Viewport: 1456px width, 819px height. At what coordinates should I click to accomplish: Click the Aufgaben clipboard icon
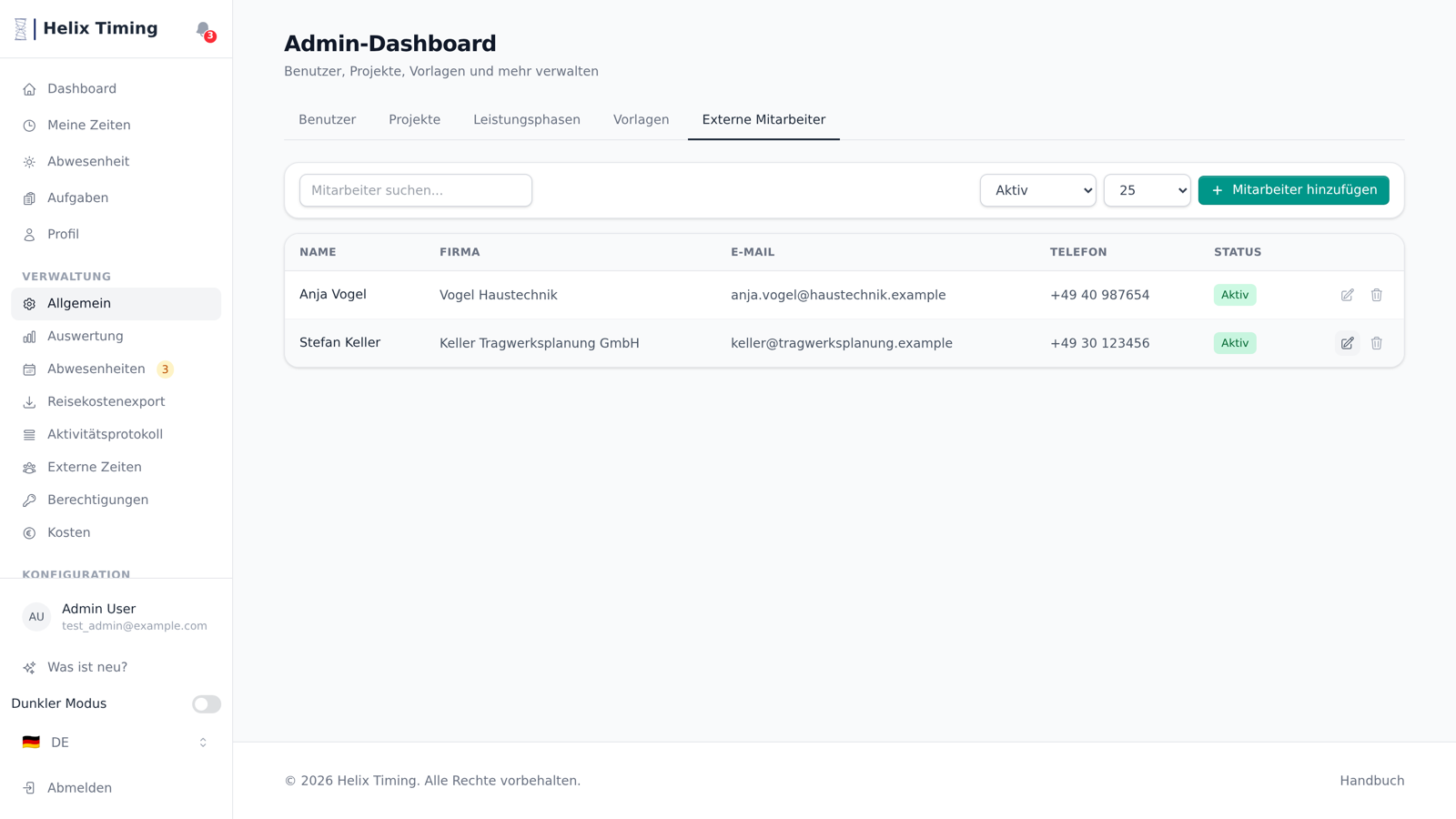[29, 198]
